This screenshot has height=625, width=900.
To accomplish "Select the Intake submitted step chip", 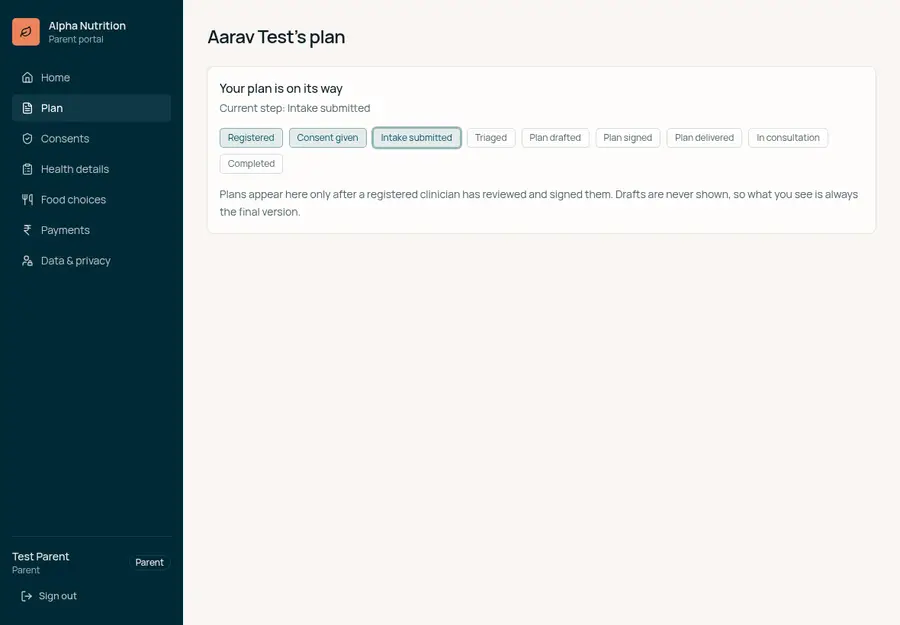I will (417, 138).
